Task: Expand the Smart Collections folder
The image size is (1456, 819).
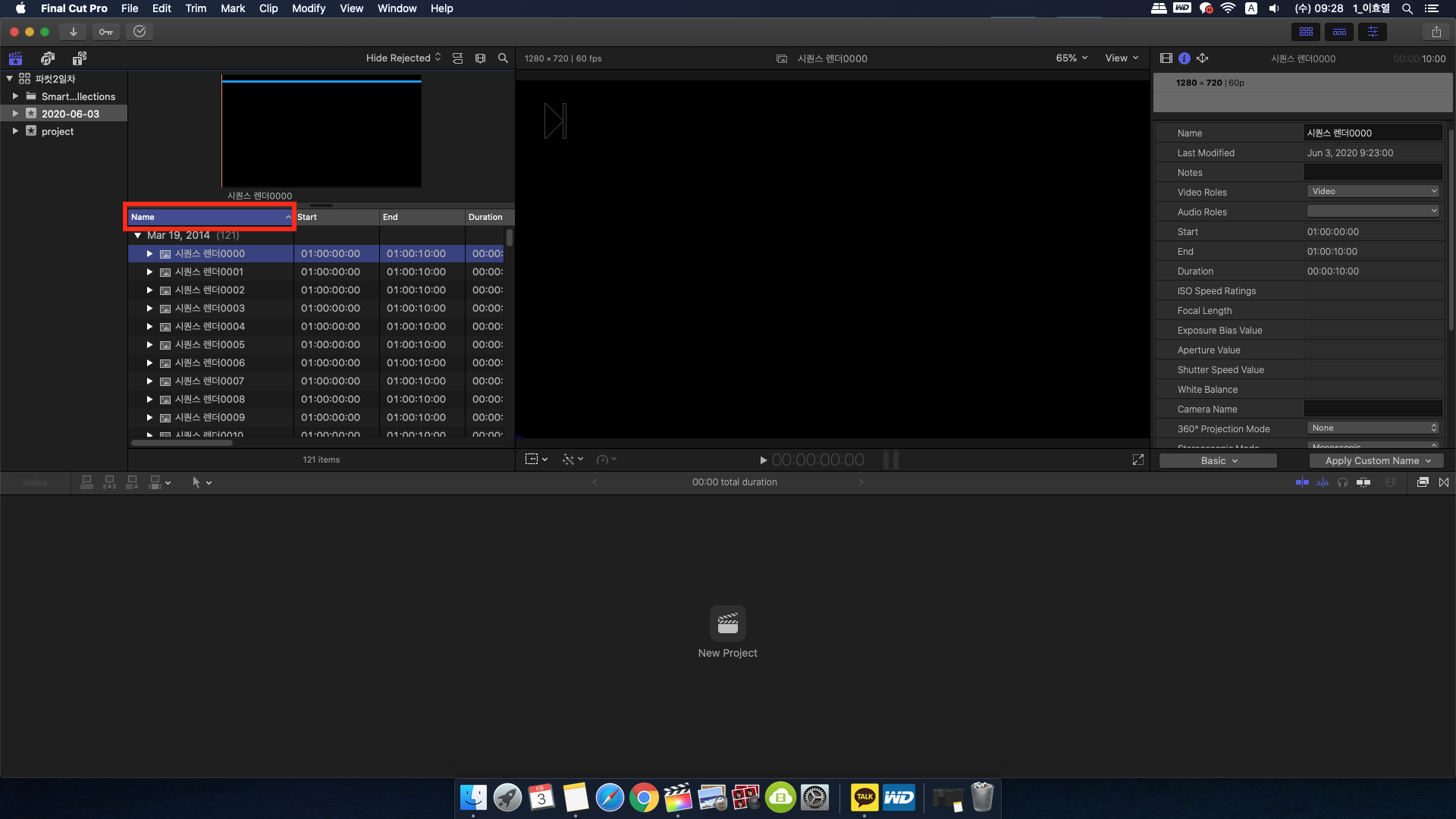Action: [x=15, y=96]
